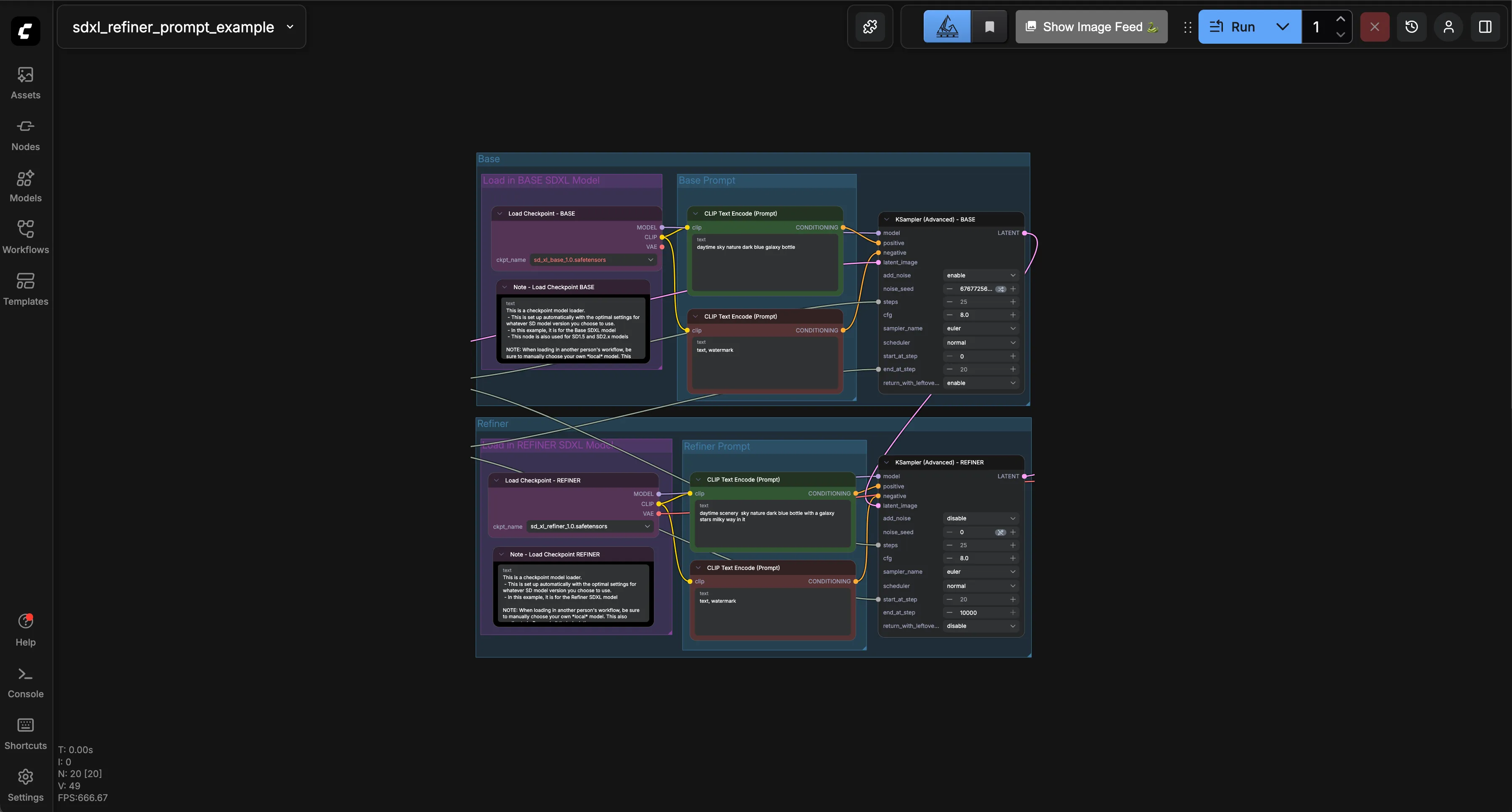
Task: Increase the BASE sampler cfg value
Action: [x=1012, y=315]
